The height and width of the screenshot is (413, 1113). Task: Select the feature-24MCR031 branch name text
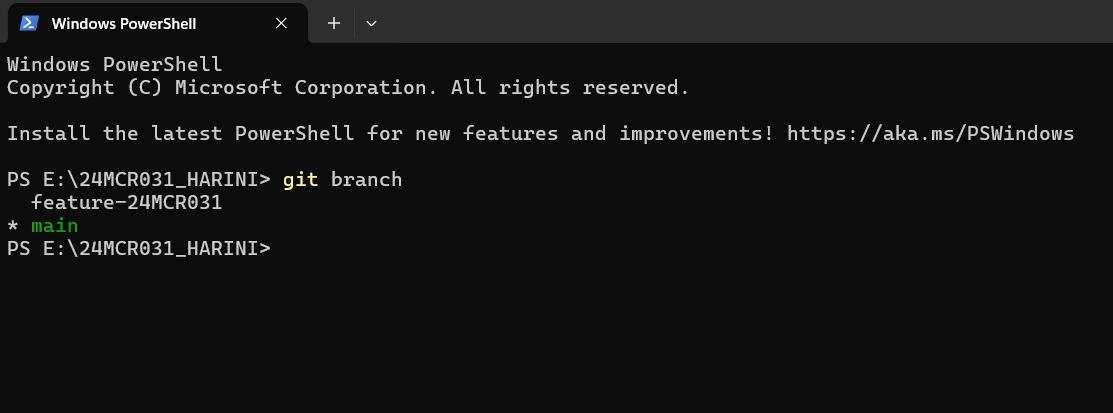[126, 203]
